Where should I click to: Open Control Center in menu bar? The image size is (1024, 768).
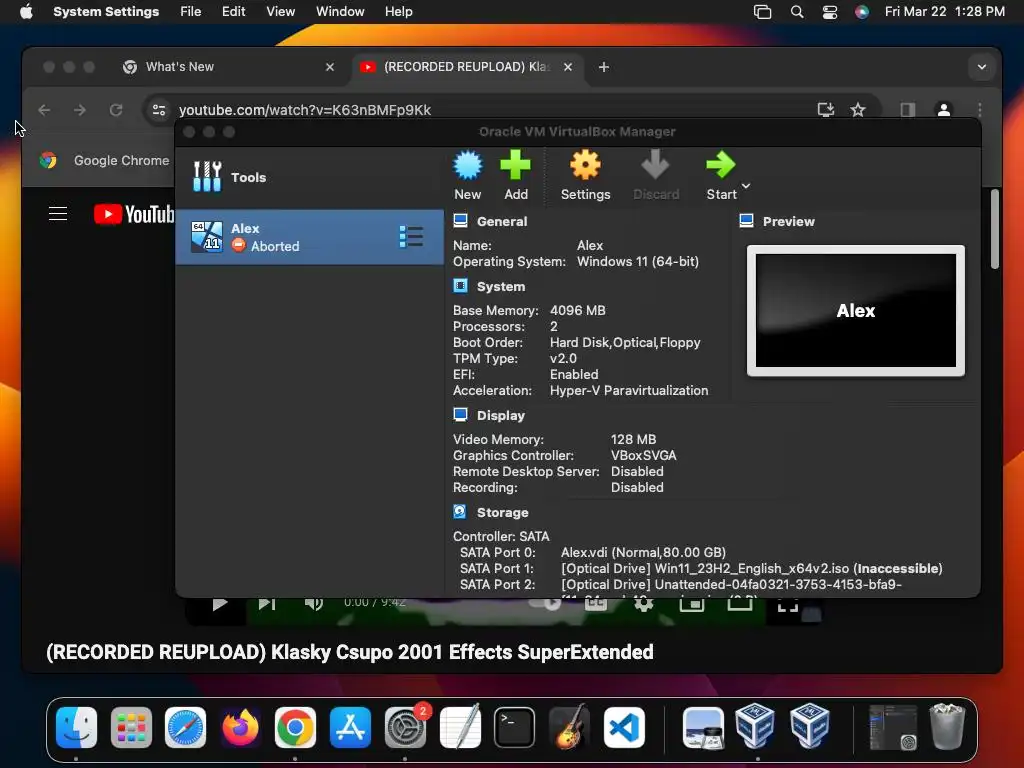point(829,12)
